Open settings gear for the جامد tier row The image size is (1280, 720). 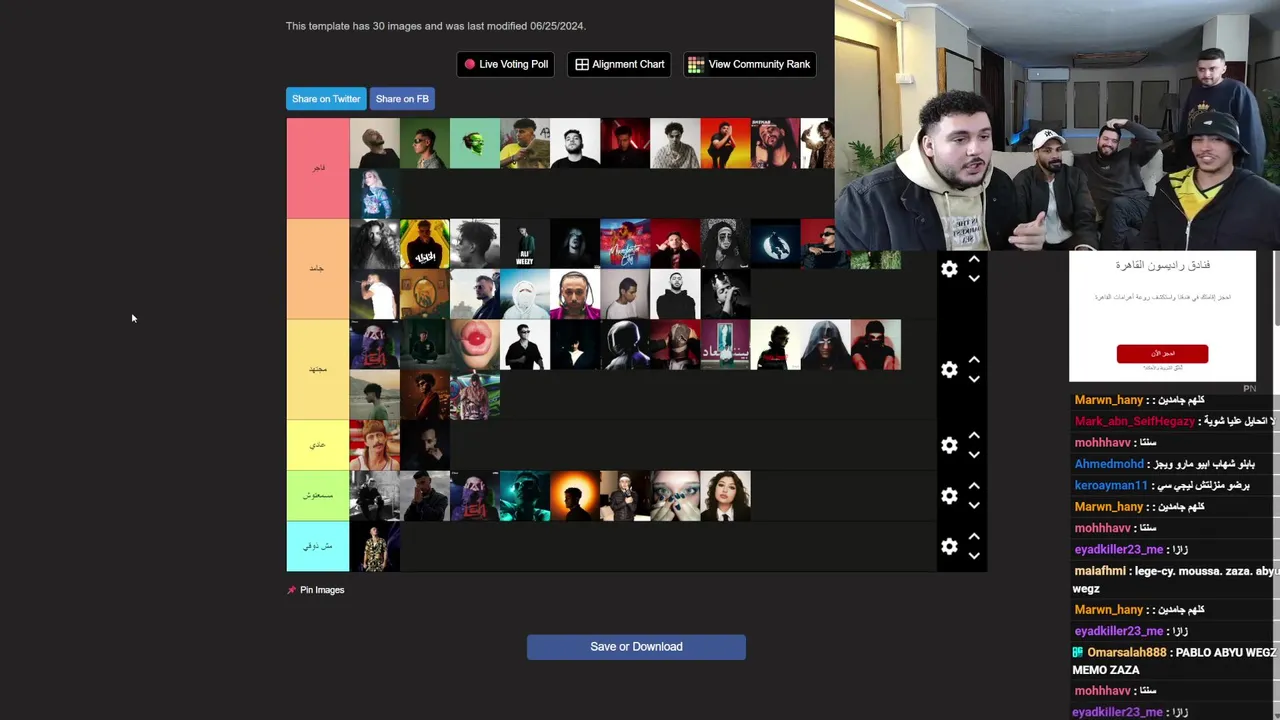coord(949,269)
